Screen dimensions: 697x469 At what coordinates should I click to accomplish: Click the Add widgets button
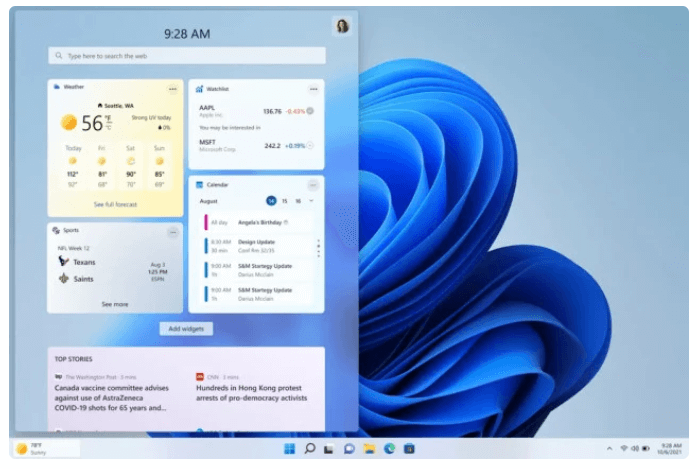186,329
